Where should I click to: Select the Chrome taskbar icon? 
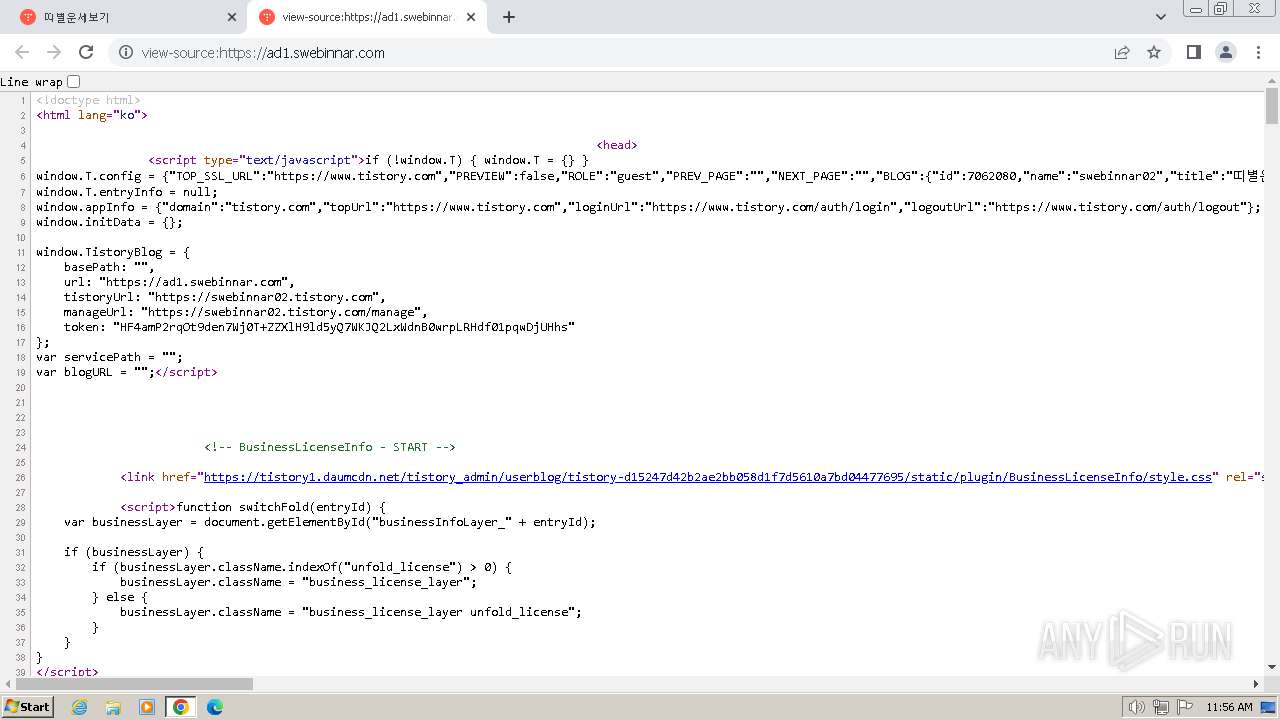pos(181,707)
